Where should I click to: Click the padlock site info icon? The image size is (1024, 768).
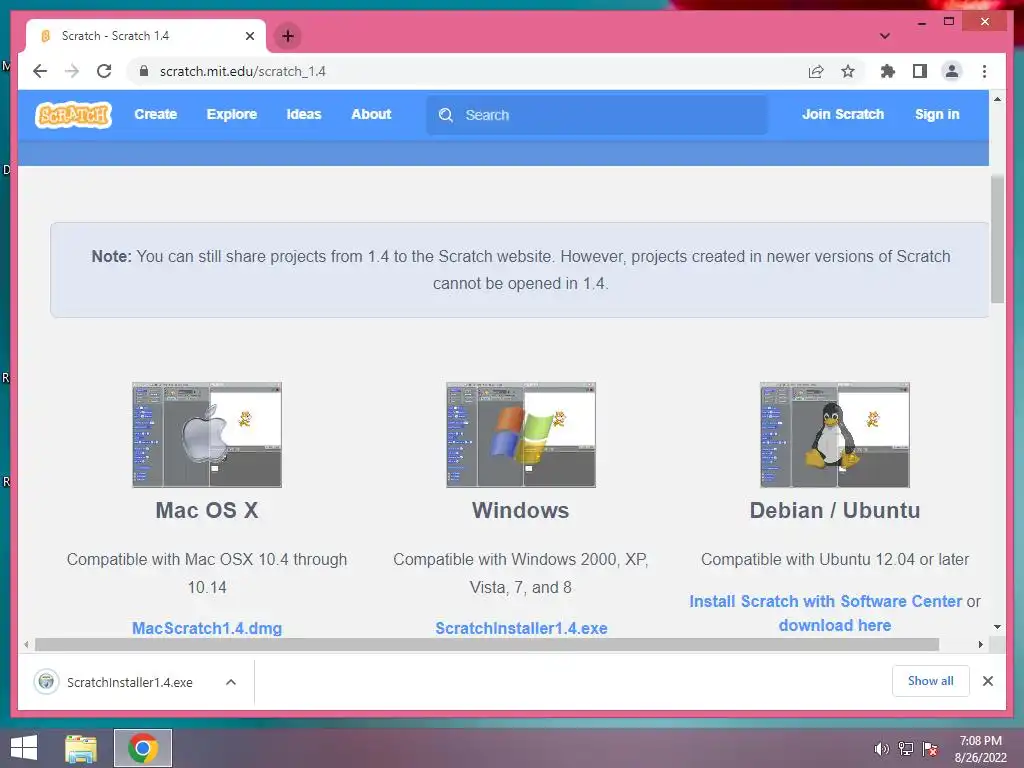pos(144,71)
